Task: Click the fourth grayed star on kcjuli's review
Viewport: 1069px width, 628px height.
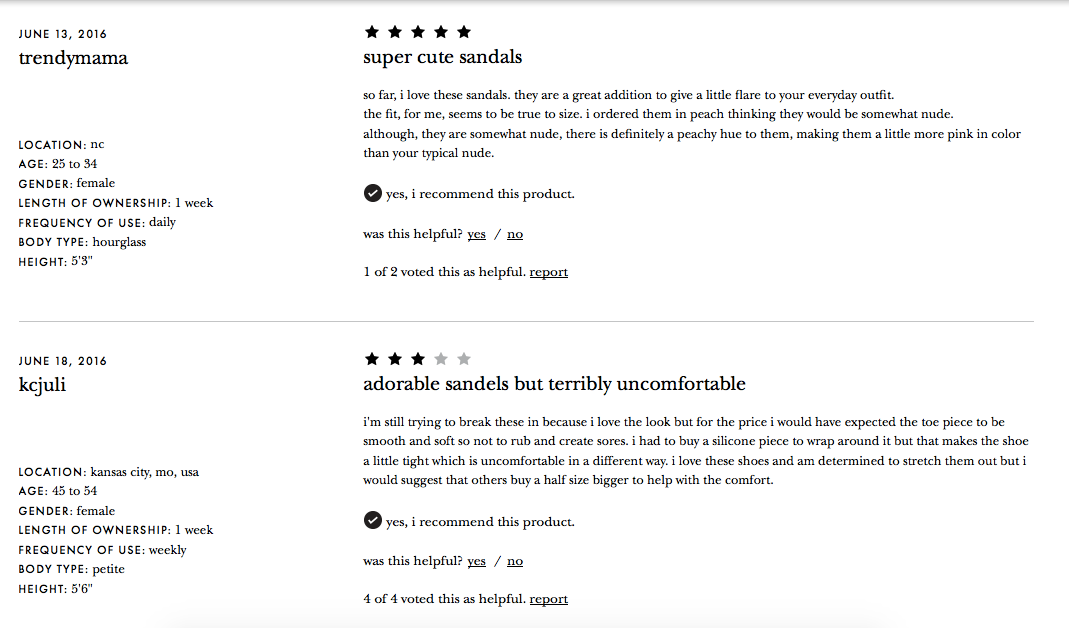Action: coord(440,358)
